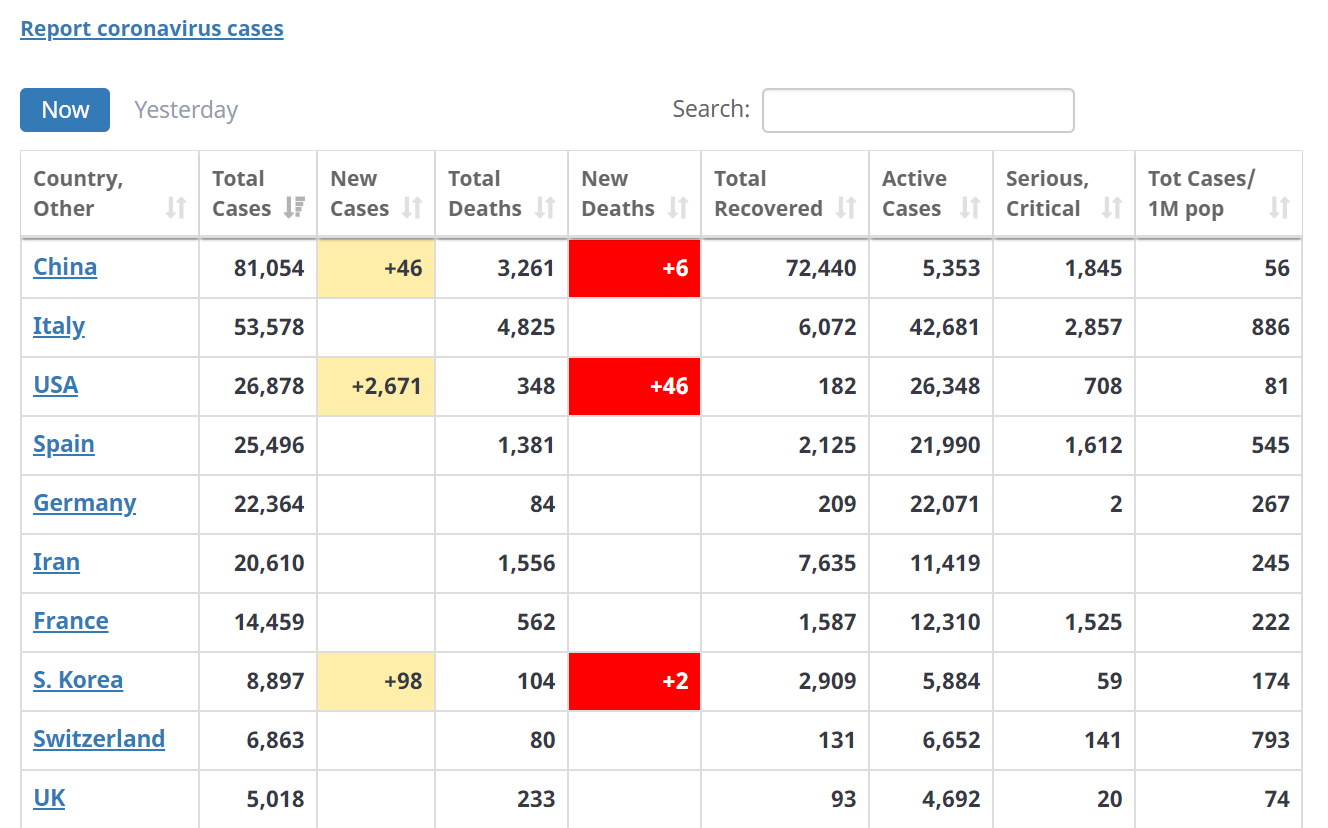1328x828 pixels.
Task: Open the China country link
Action: [65, 267]
